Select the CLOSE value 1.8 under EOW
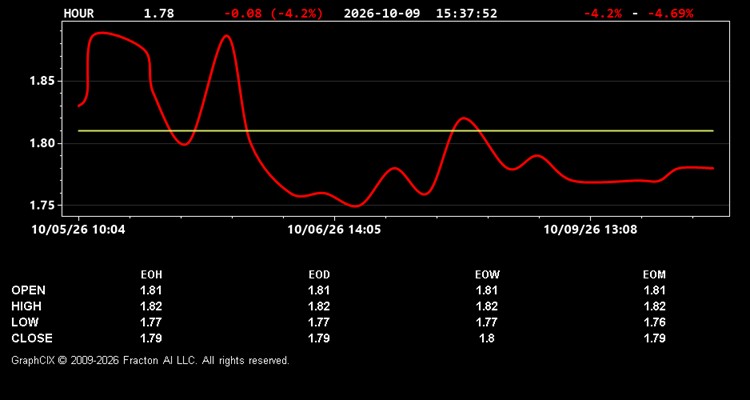 (487, 338)
